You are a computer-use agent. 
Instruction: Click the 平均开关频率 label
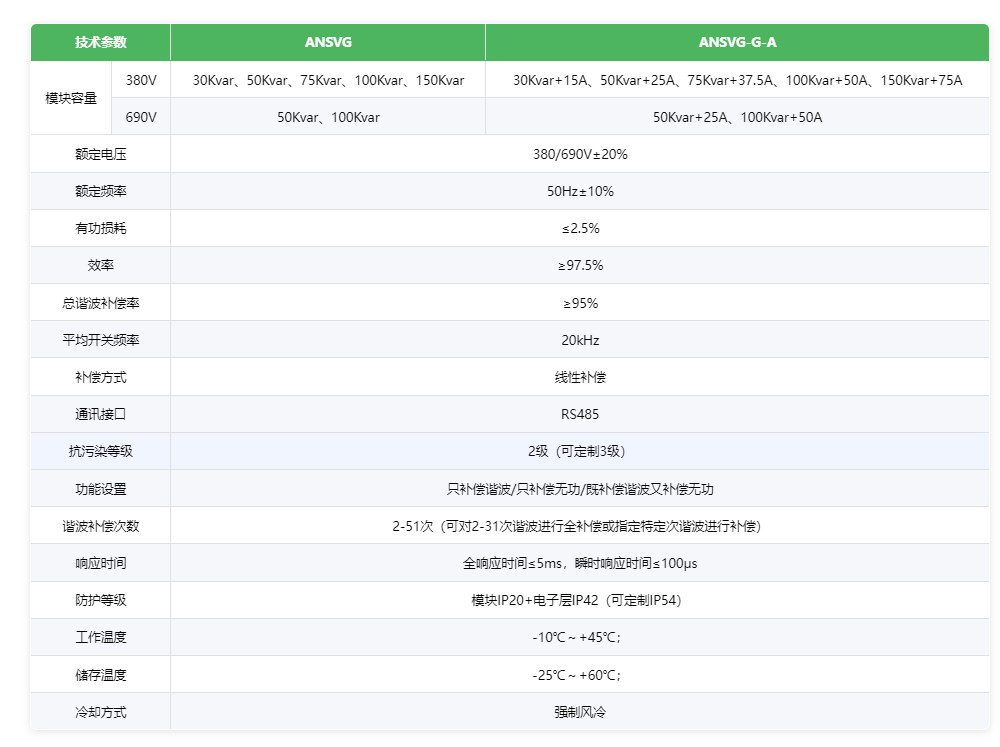[x=101, y=340]
